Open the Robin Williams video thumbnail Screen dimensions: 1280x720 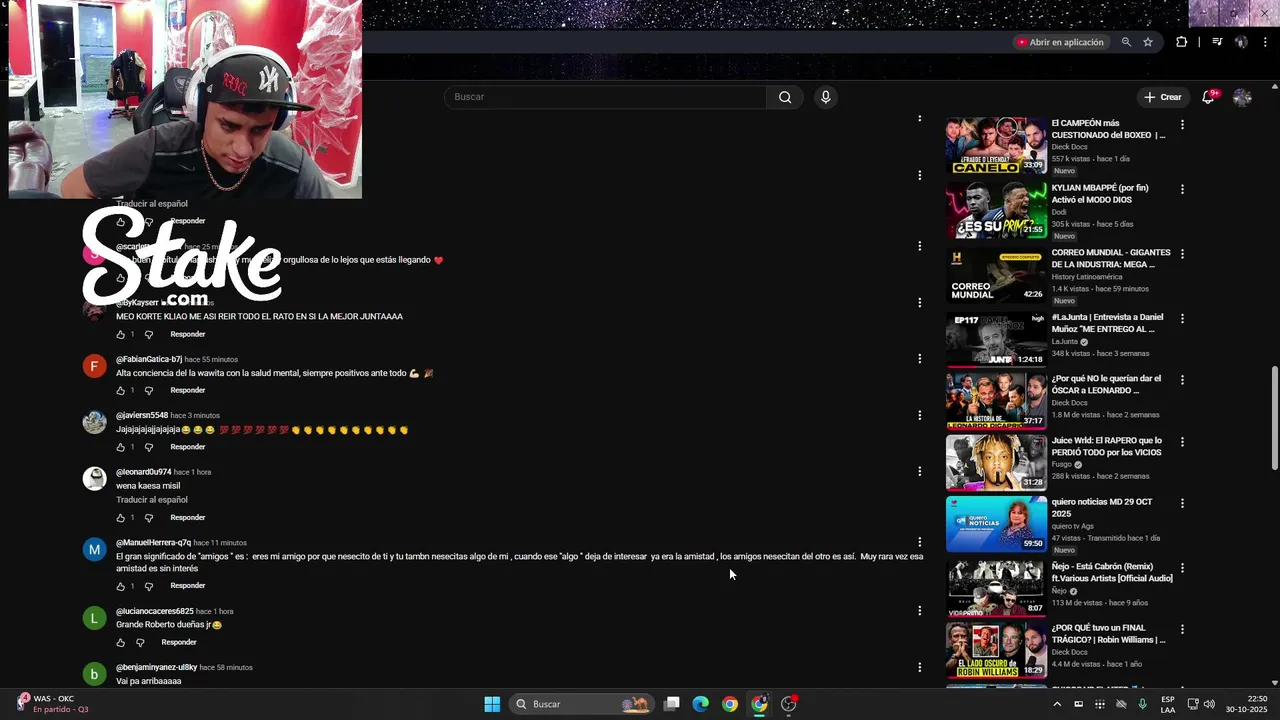[996, 651]
